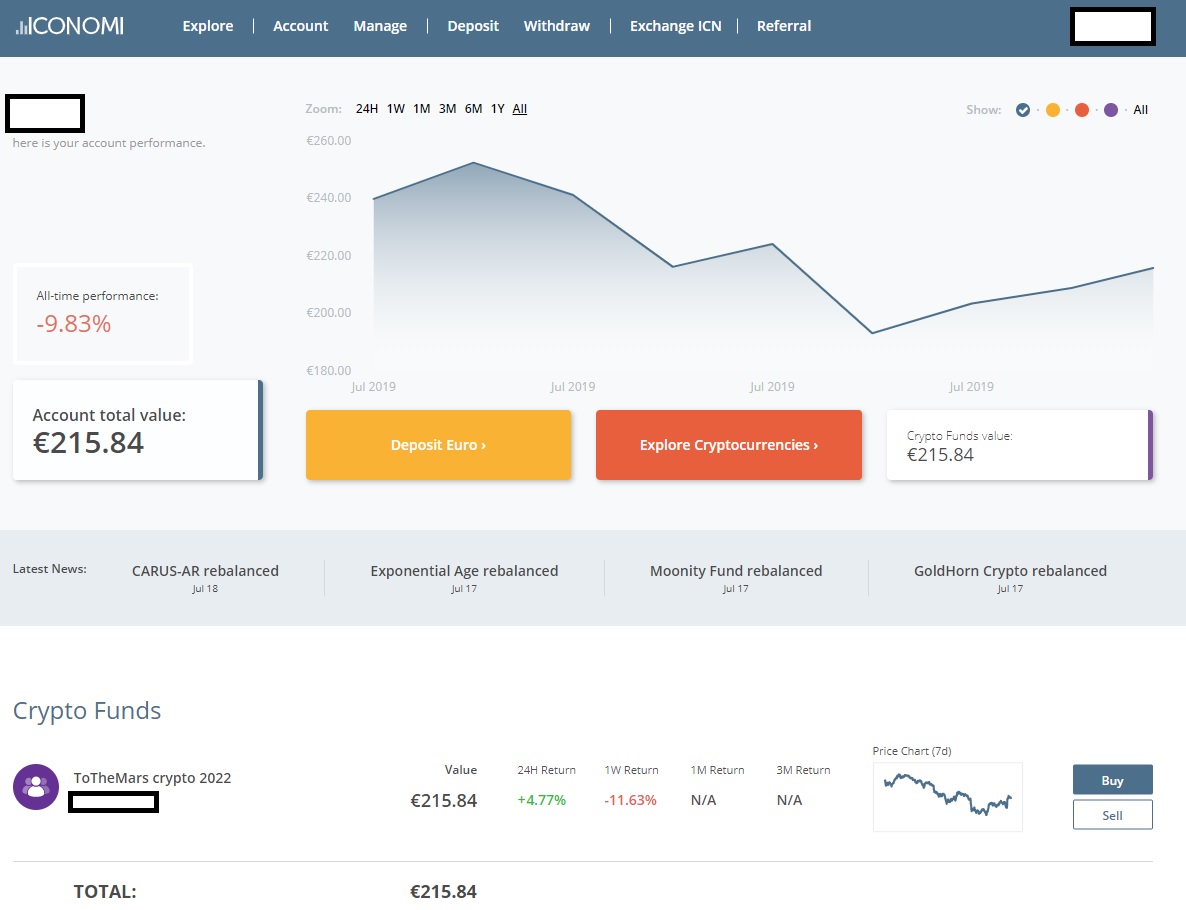Click the +4.77% 24H return value
Image resolution: width=1186 pixels, height=910 pixels.
[x=542, y=800]
